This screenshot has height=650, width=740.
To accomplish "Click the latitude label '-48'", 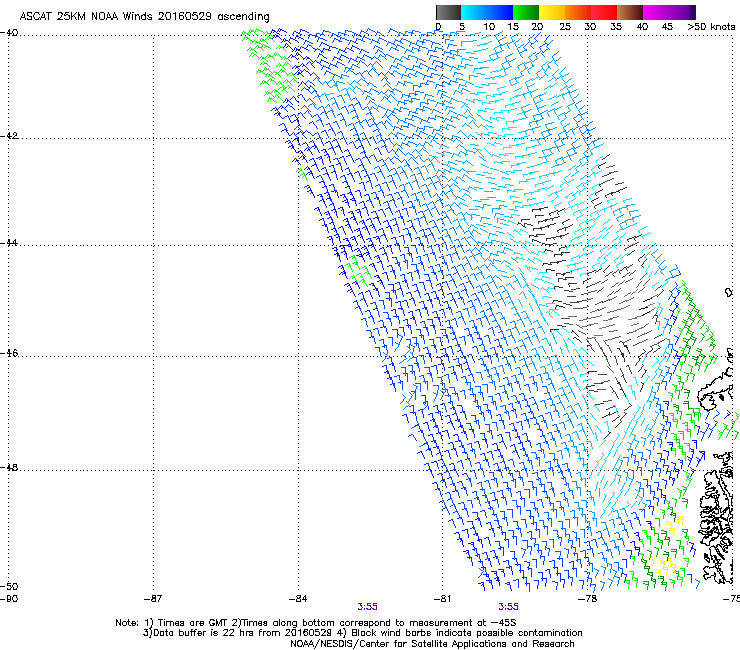I will pyautogui.click(x=9, y=467).
